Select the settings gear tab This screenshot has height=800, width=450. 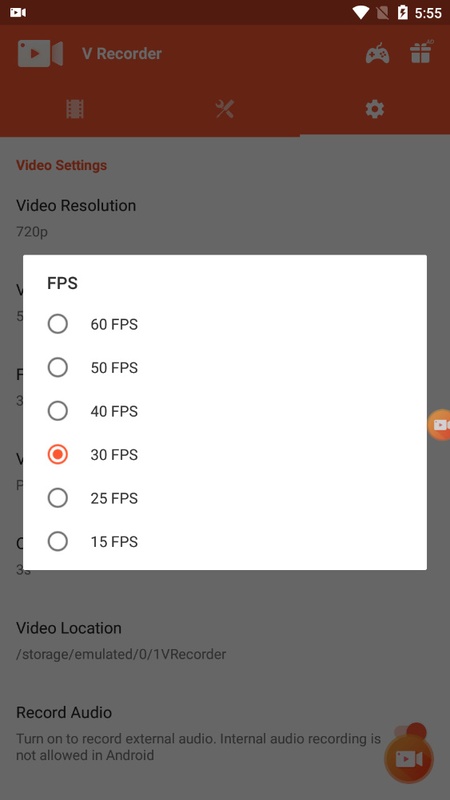click(374, 109)
